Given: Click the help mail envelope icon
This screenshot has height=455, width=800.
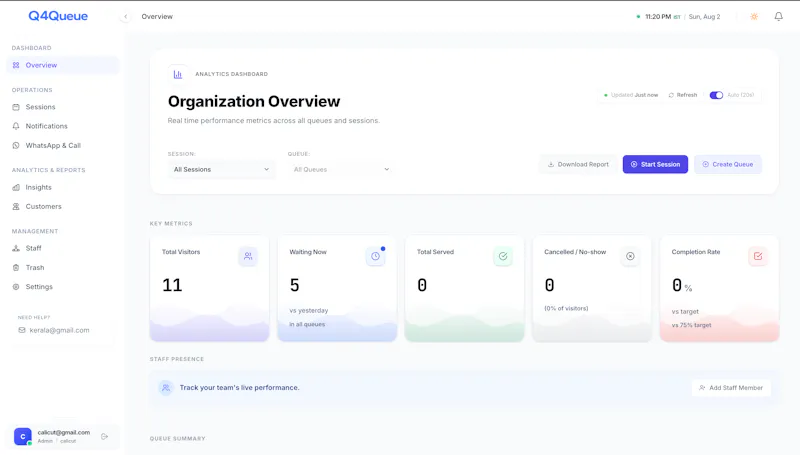Looking at the screenshot, I should click(x=22, y=330).
